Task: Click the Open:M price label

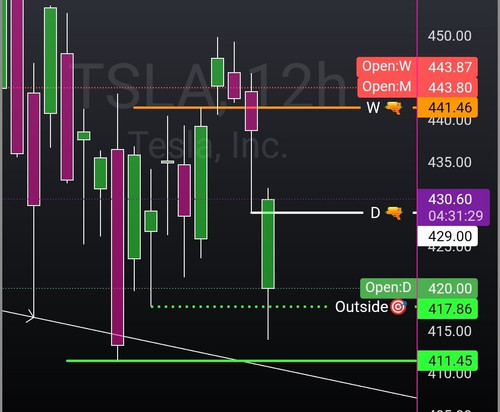Action: (387, 87)
